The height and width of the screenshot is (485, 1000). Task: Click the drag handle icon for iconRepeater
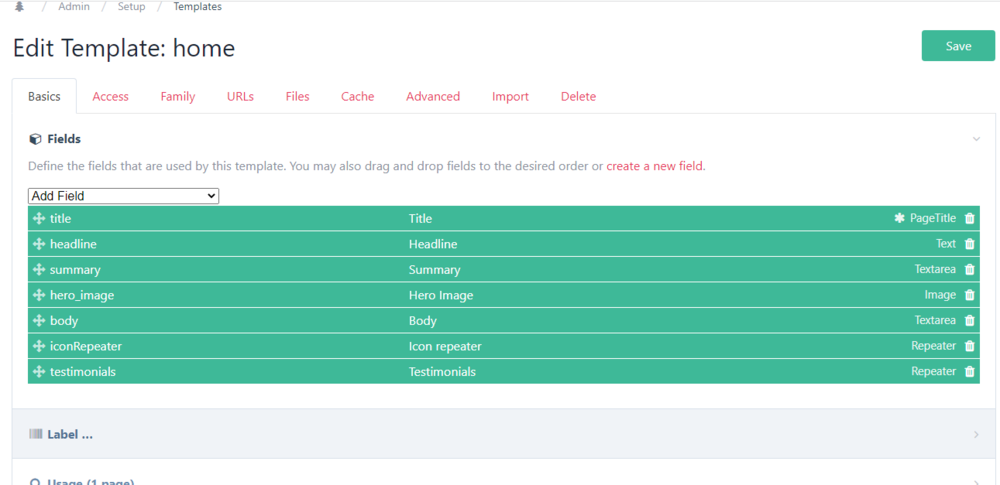[x=39, y=346]
